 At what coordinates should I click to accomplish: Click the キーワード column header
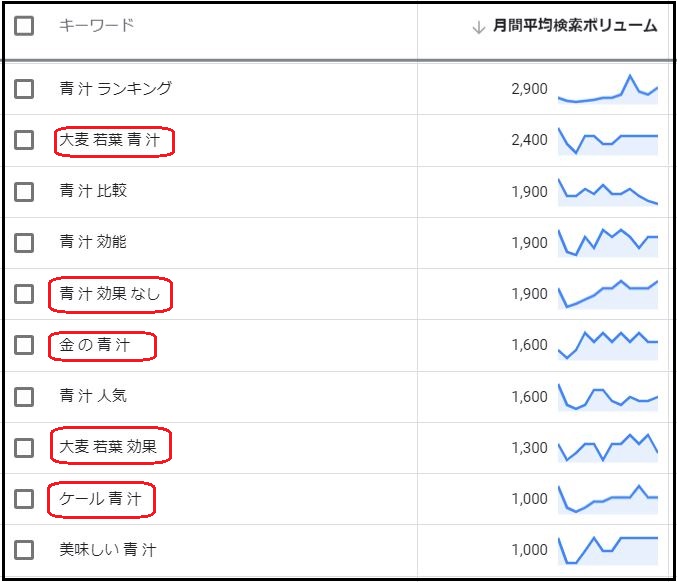tap(96, 26)
